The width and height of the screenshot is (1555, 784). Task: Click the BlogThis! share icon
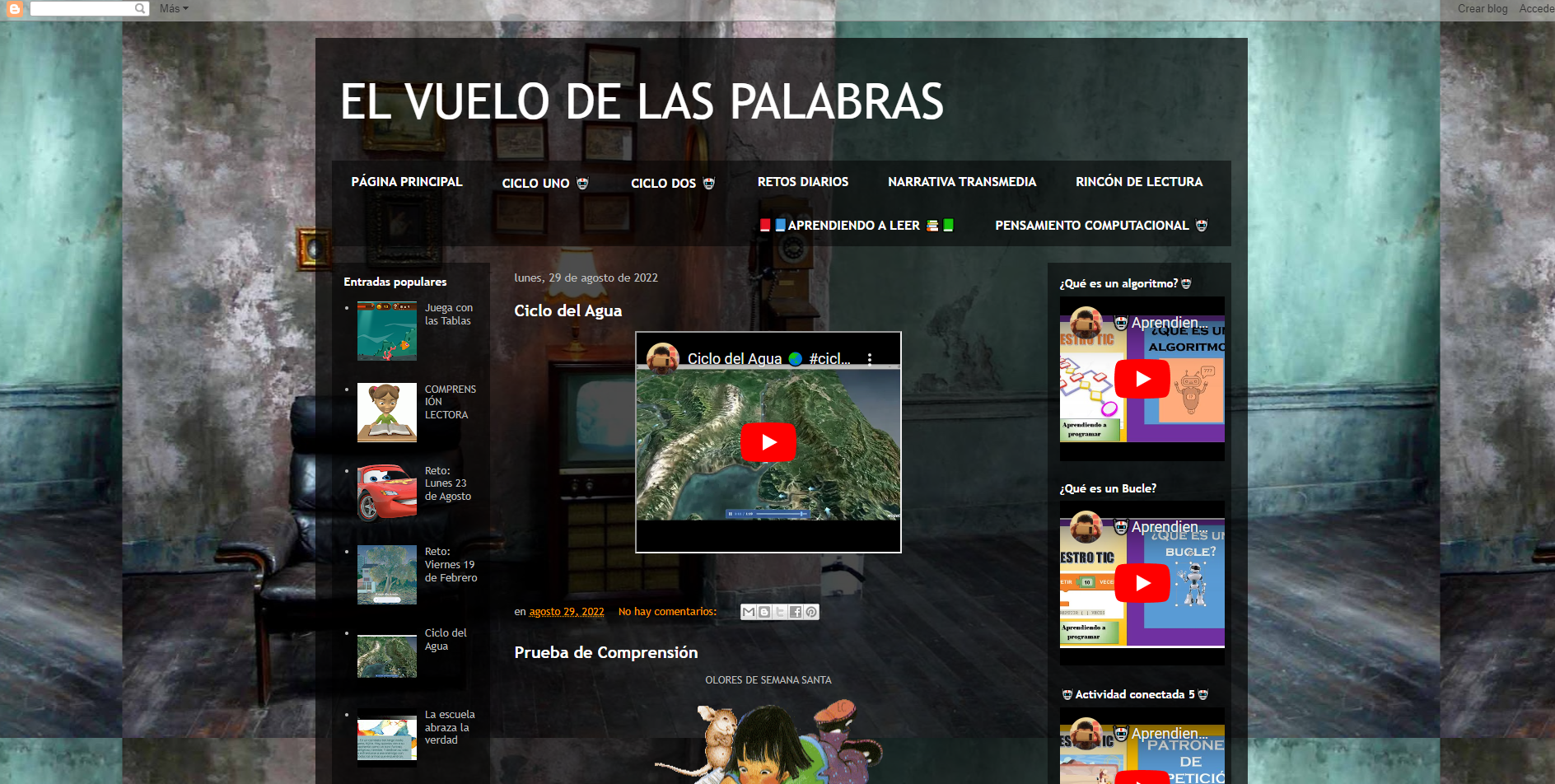tap(764, 612)
